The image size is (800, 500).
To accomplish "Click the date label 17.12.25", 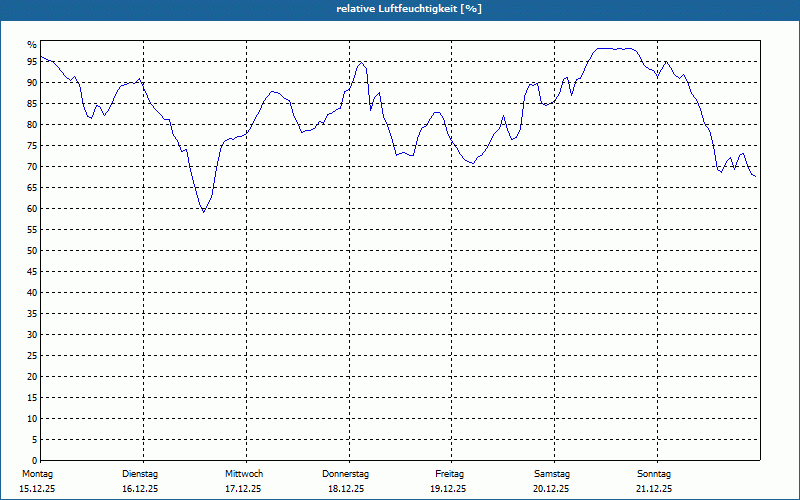I will (x=243, y=489).
